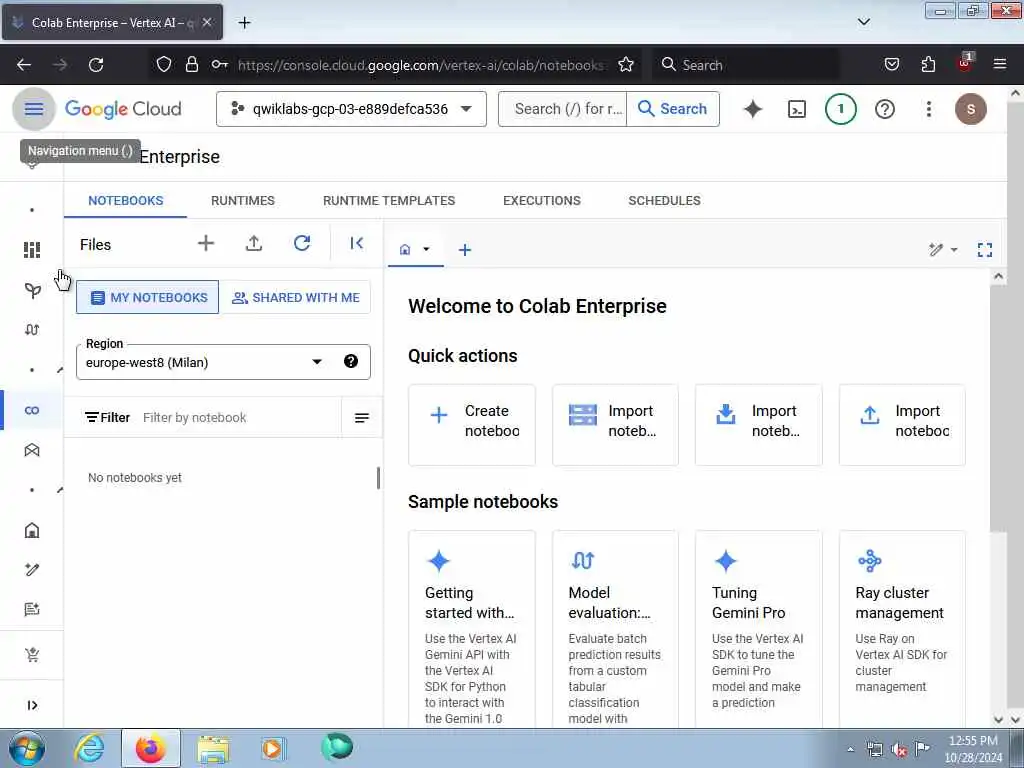Click the Create notebook quick action
Screen dimensions: 1024x768
pos(472,424)
